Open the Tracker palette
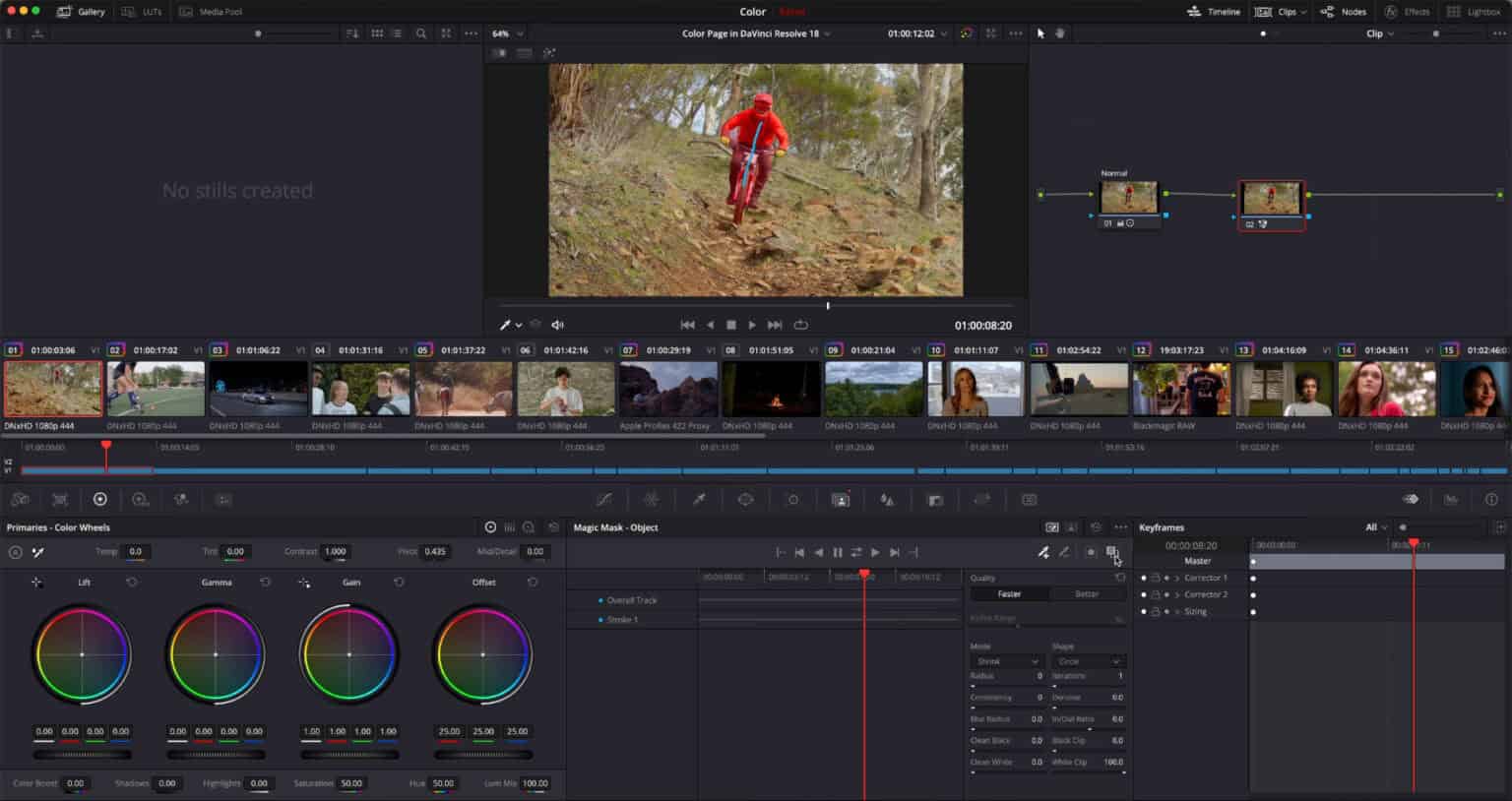The height and width of the screenshot is (801, 1512). coord(792,500)
